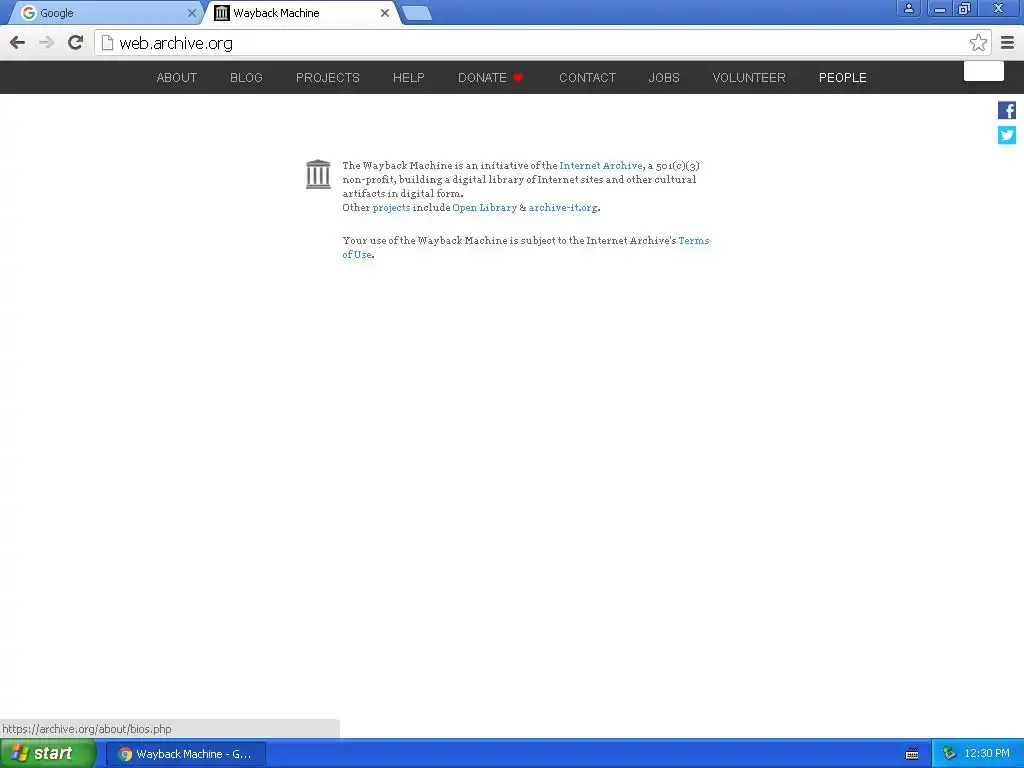The width and height of the screenshot is (1024, 768).
Task: Go back using the browser back arrow
Action: pyautogui.click(x=18, y=43)
